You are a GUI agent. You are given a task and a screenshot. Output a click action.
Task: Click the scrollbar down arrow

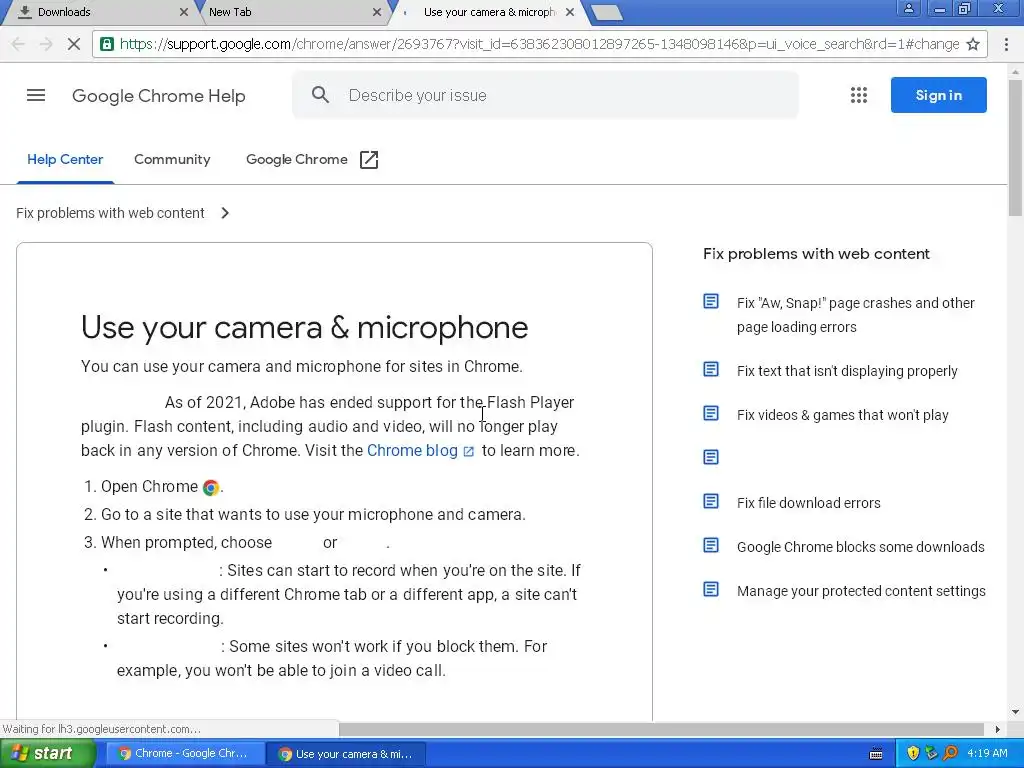click(x=1016, y=712)
